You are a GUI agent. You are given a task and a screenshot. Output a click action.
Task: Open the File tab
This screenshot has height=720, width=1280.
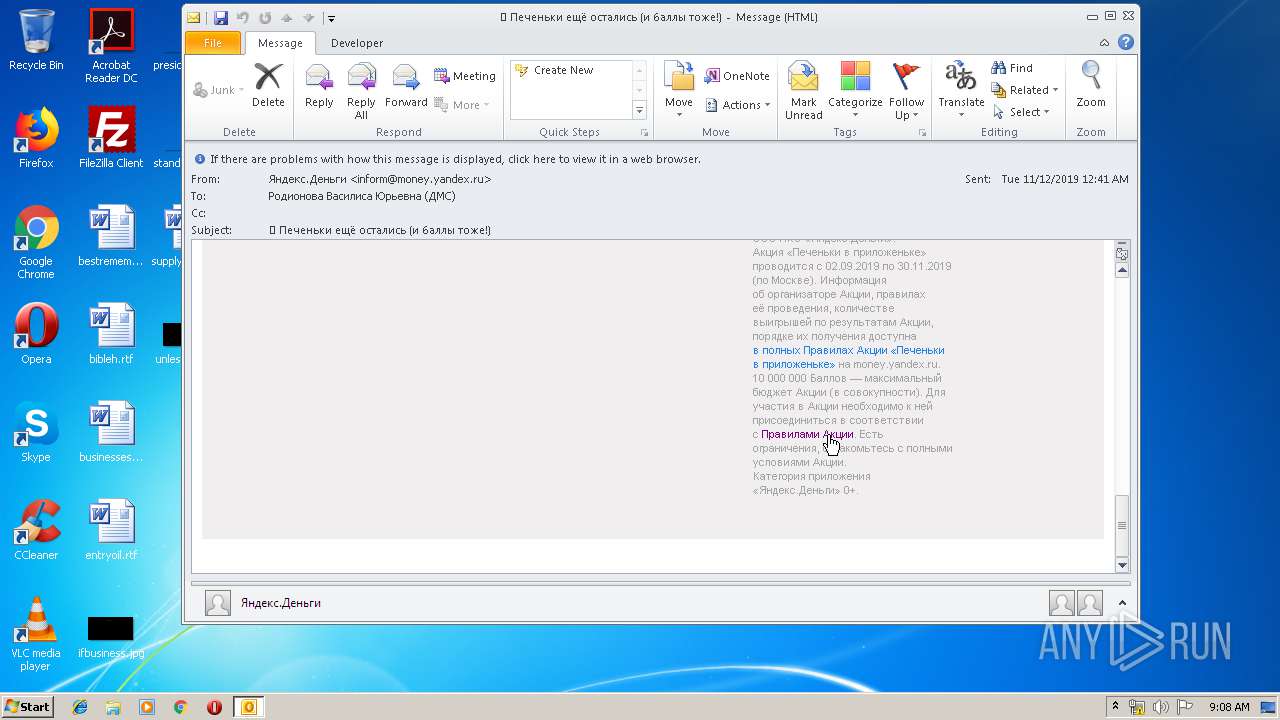pyautogui.click(x=213, y=43)
